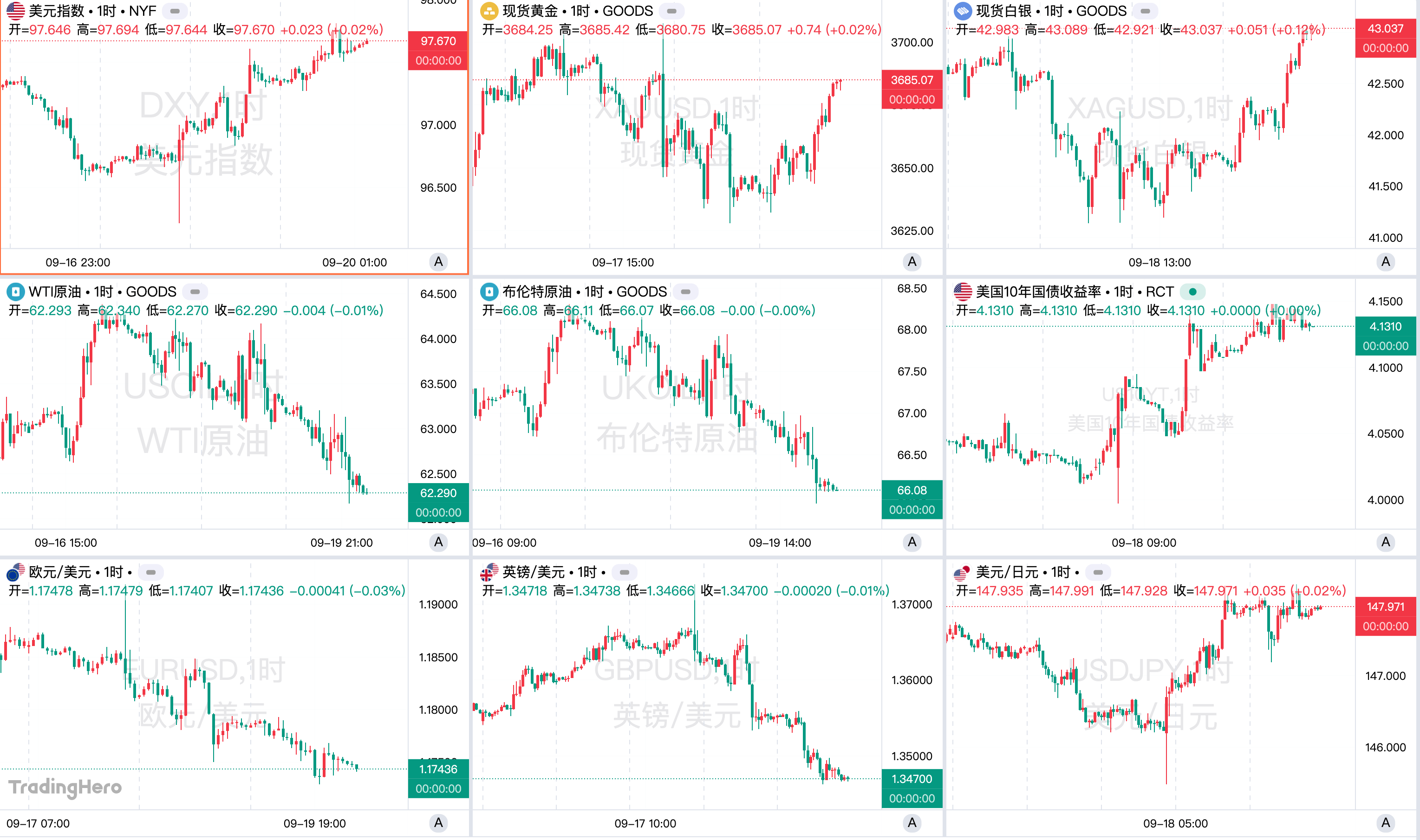
Task: Expand the gray pill next to WTI原油 title
Action: [195, 291]
